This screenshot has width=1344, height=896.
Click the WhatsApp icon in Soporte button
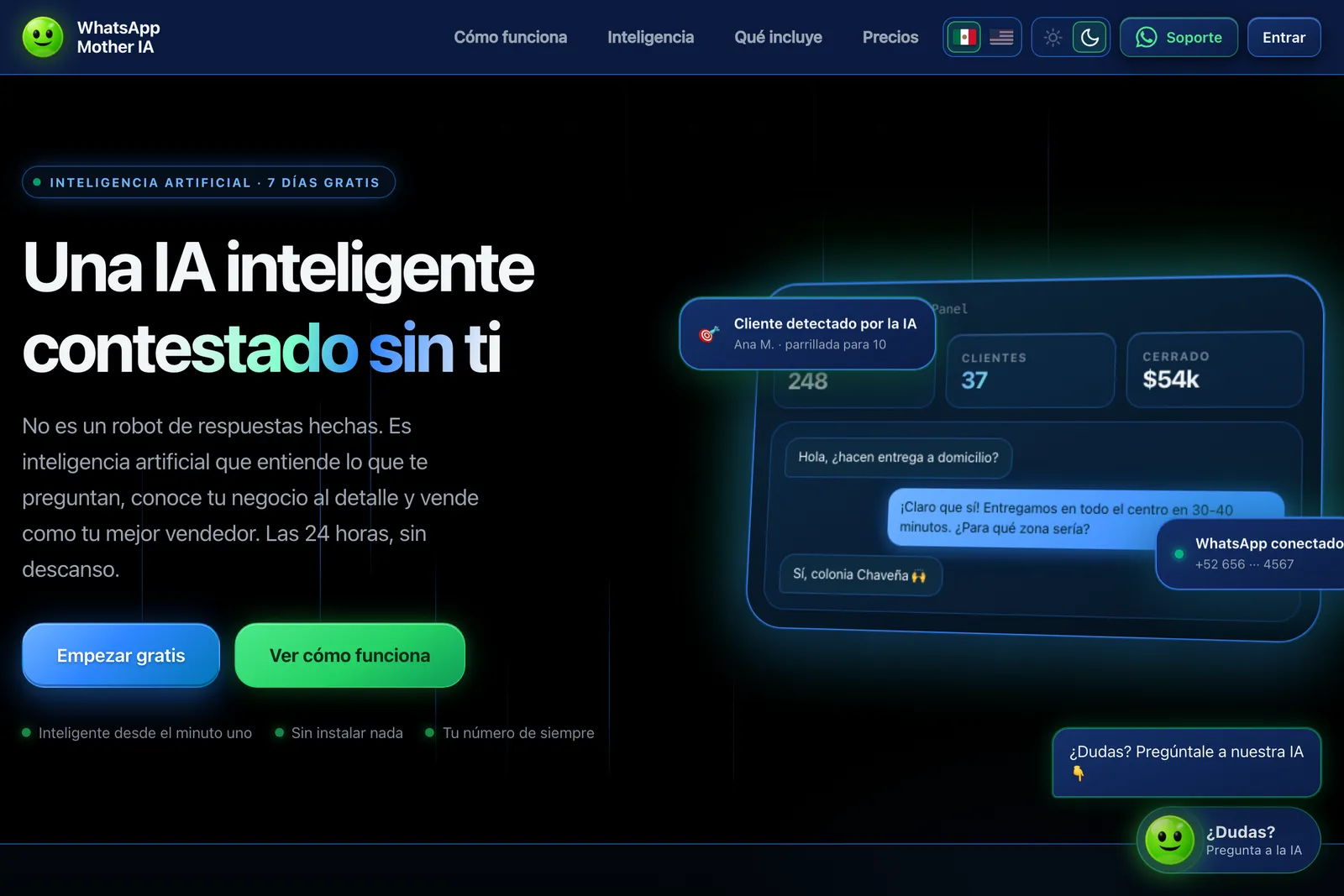point(1147,37)
